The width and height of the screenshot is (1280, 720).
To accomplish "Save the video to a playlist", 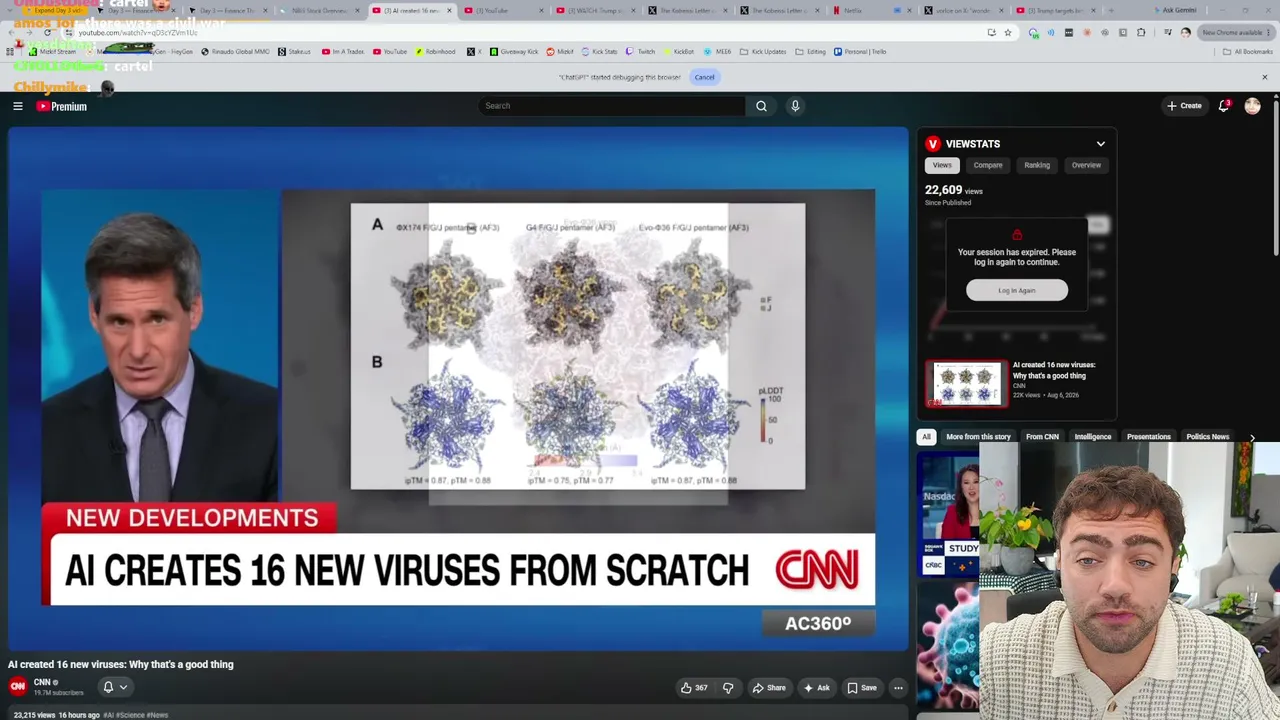I will click(x=862, y=688).
